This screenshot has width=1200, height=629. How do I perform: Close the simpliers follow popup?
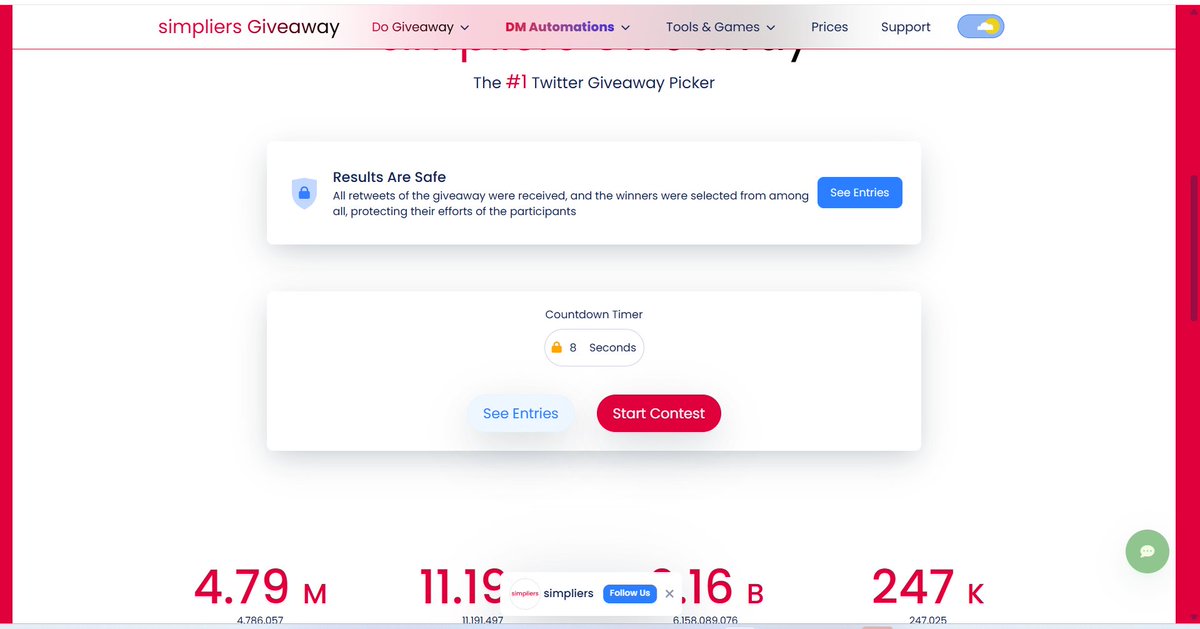point(670,593)
